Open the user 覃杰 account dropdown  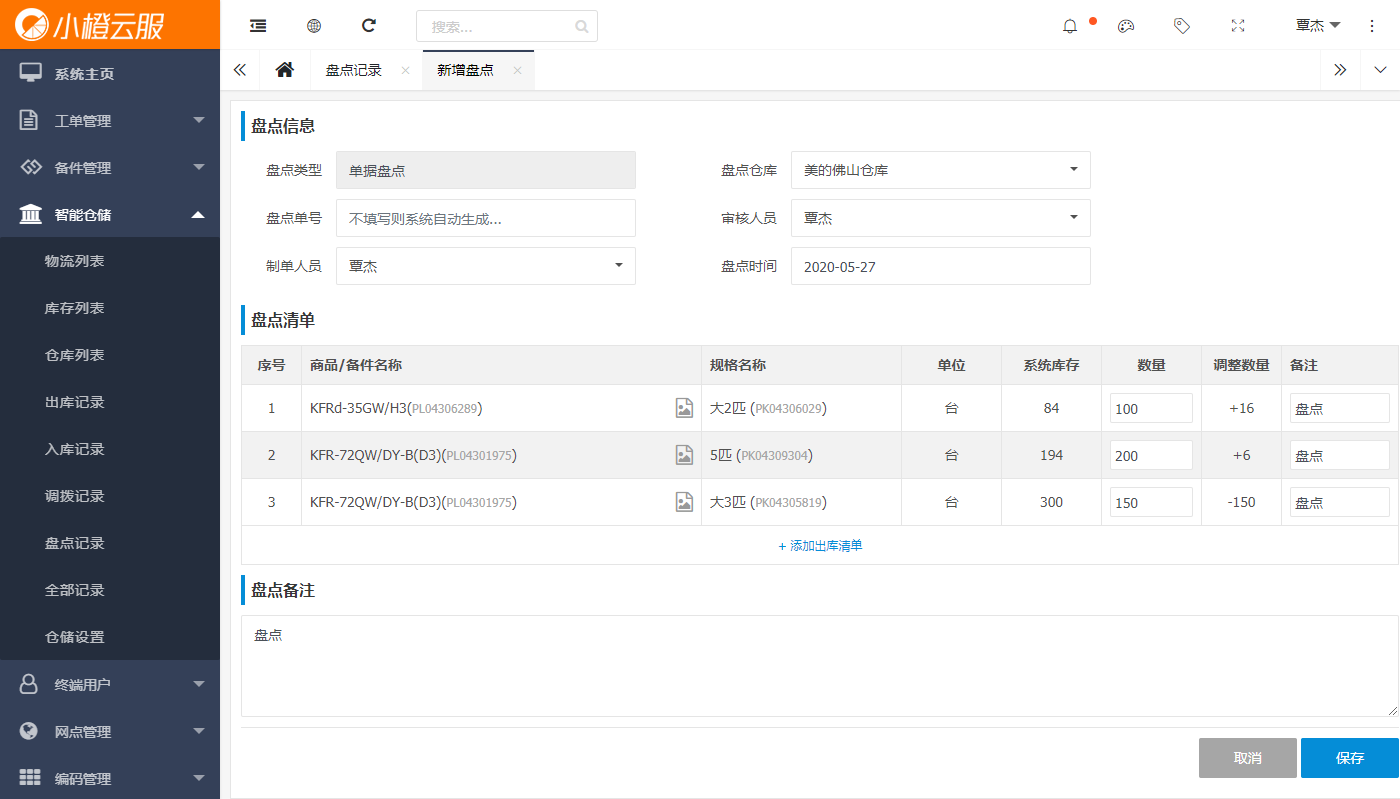pyautogui.click(x=1317, y=26)
